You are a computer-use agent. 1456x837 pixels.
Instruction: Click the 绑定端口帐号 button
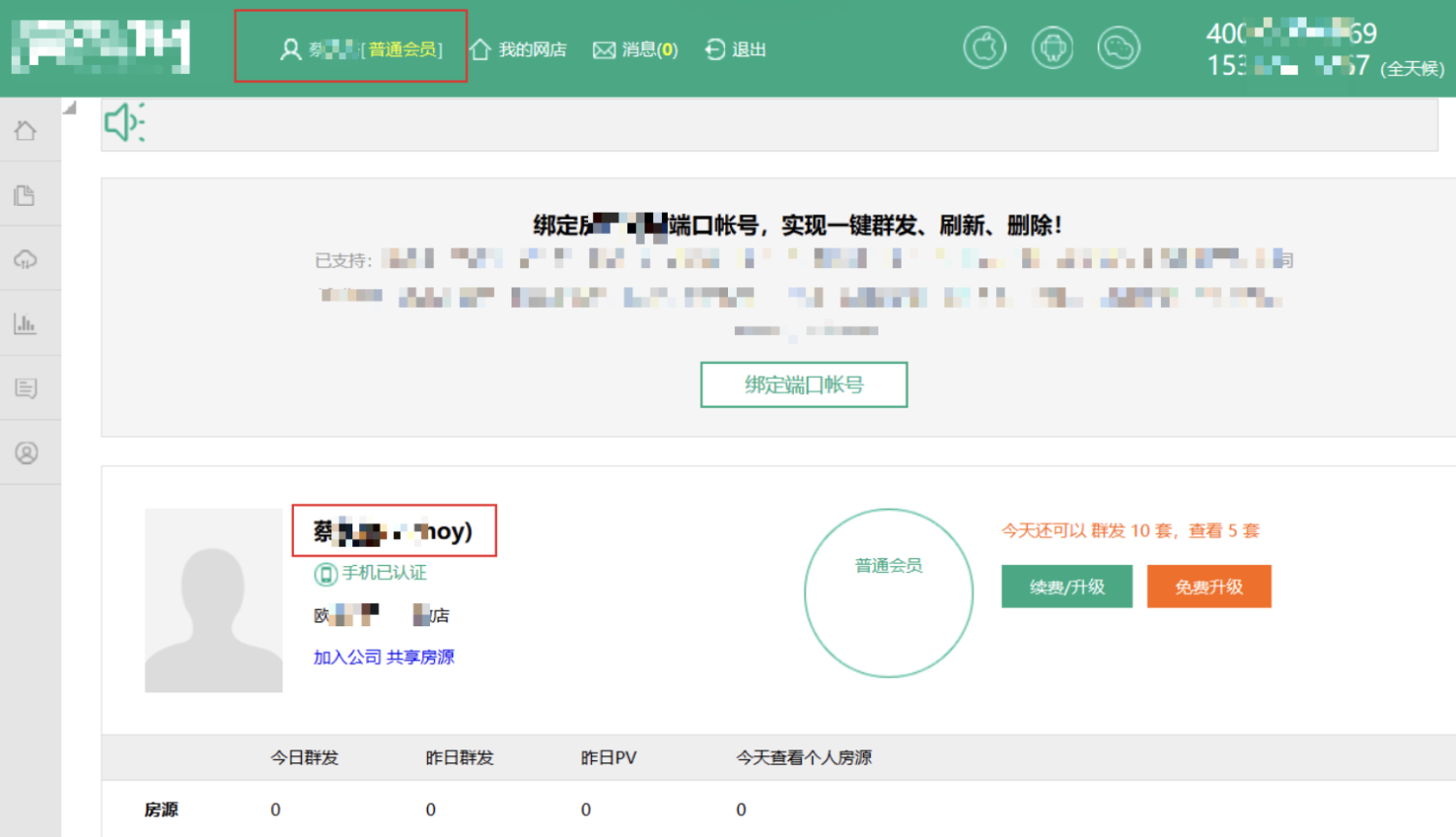tap(804, 385)
